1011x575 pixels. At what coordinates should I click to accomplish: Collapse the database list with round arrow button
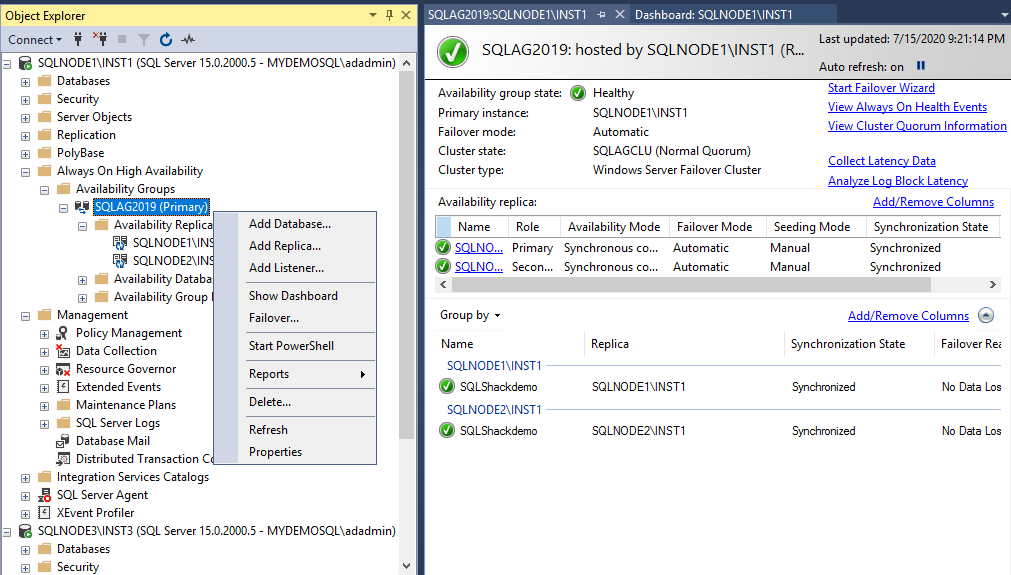coord(986,315)
